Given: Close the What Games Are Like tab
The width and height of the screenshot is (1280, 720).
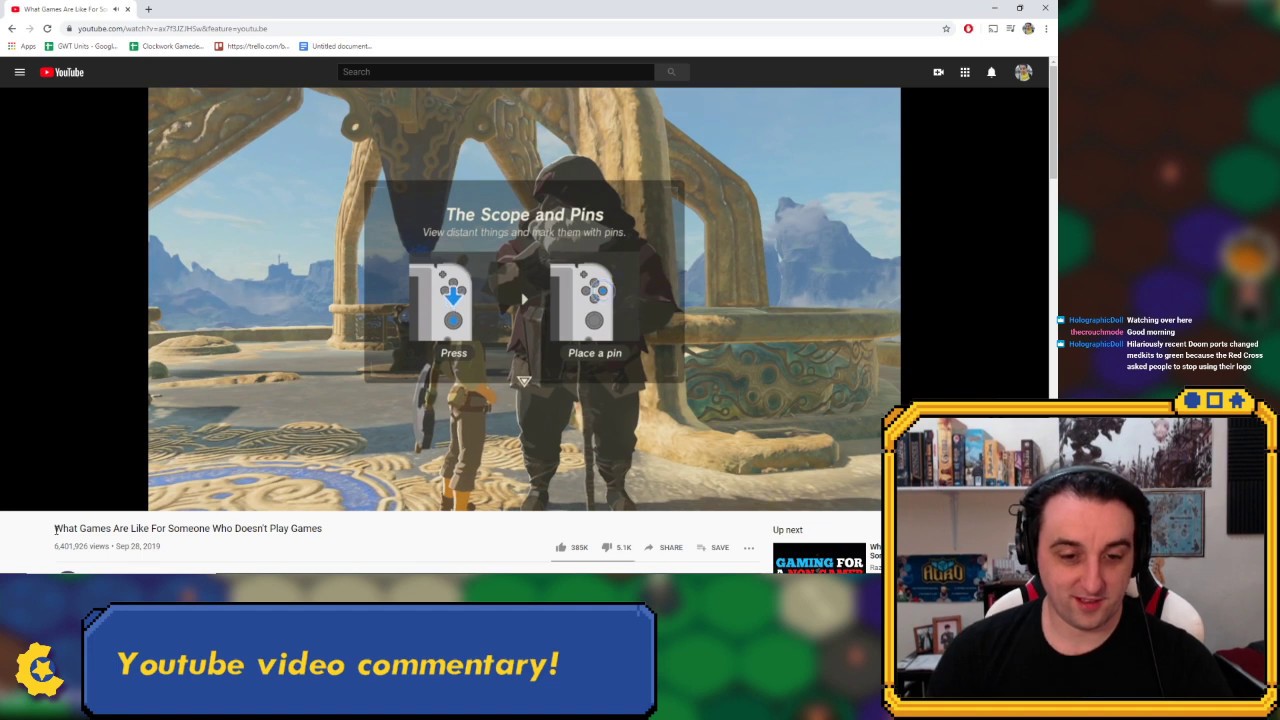Looking at the screenshot, I should 128,9.
